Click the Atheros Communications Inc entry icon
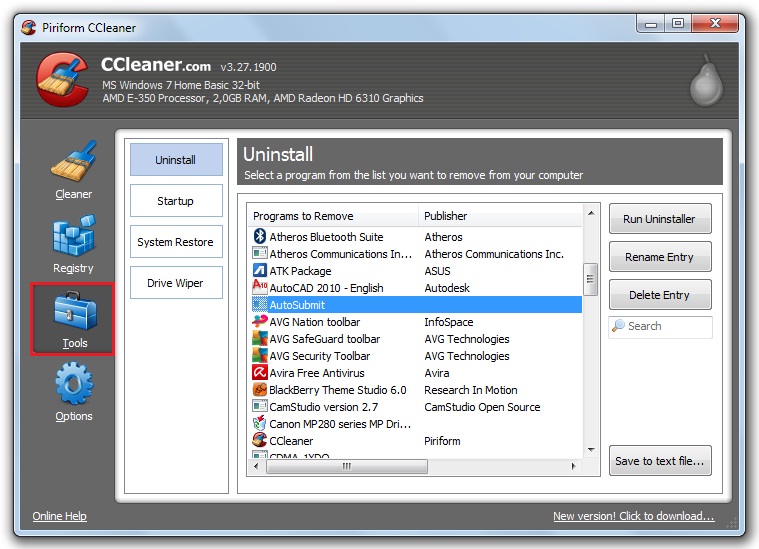The image size is (759, 549). click(x=260, y=253)
